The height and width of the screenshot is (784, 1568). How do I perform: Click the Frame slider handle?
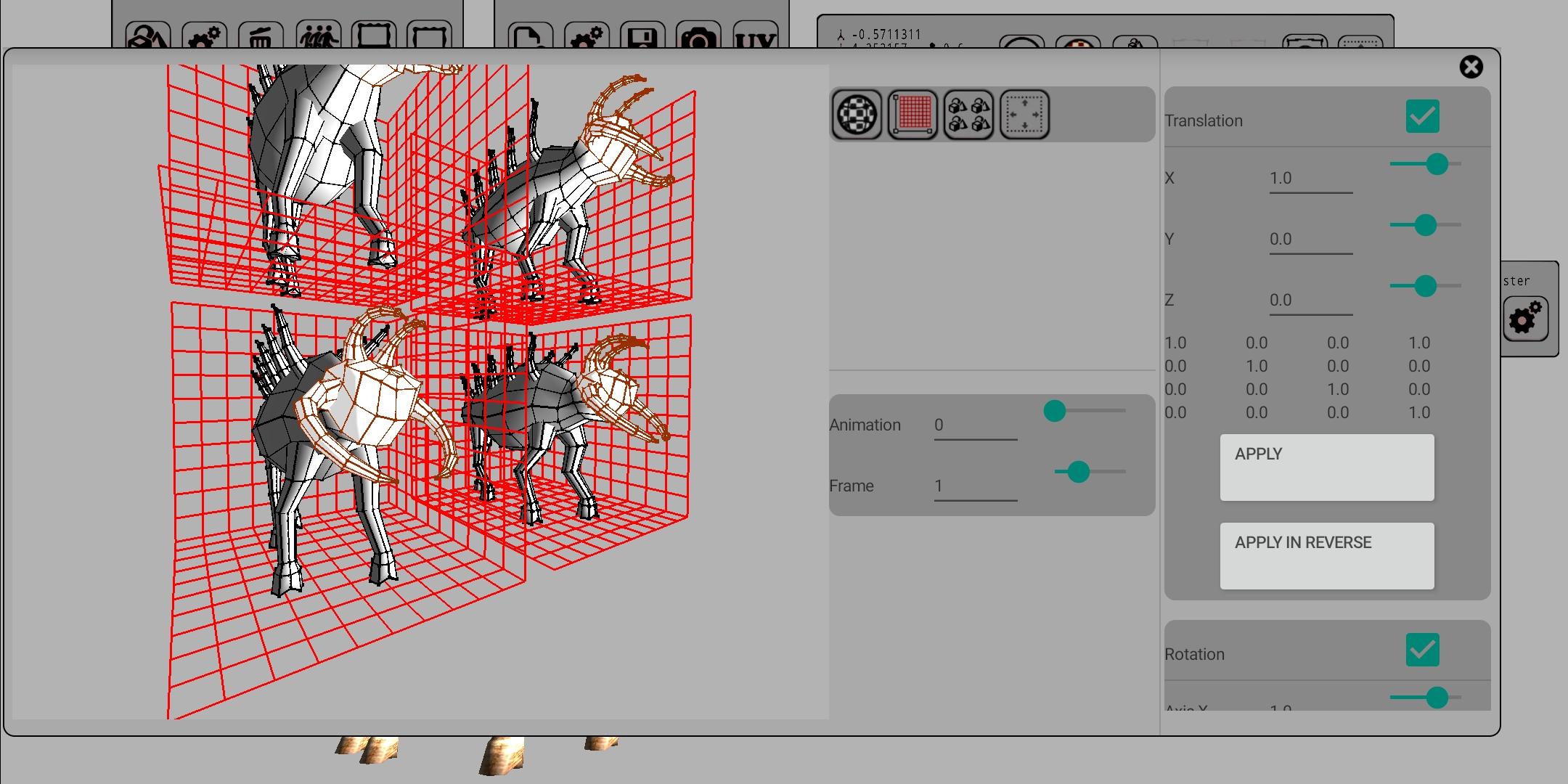coord(1078,472)
